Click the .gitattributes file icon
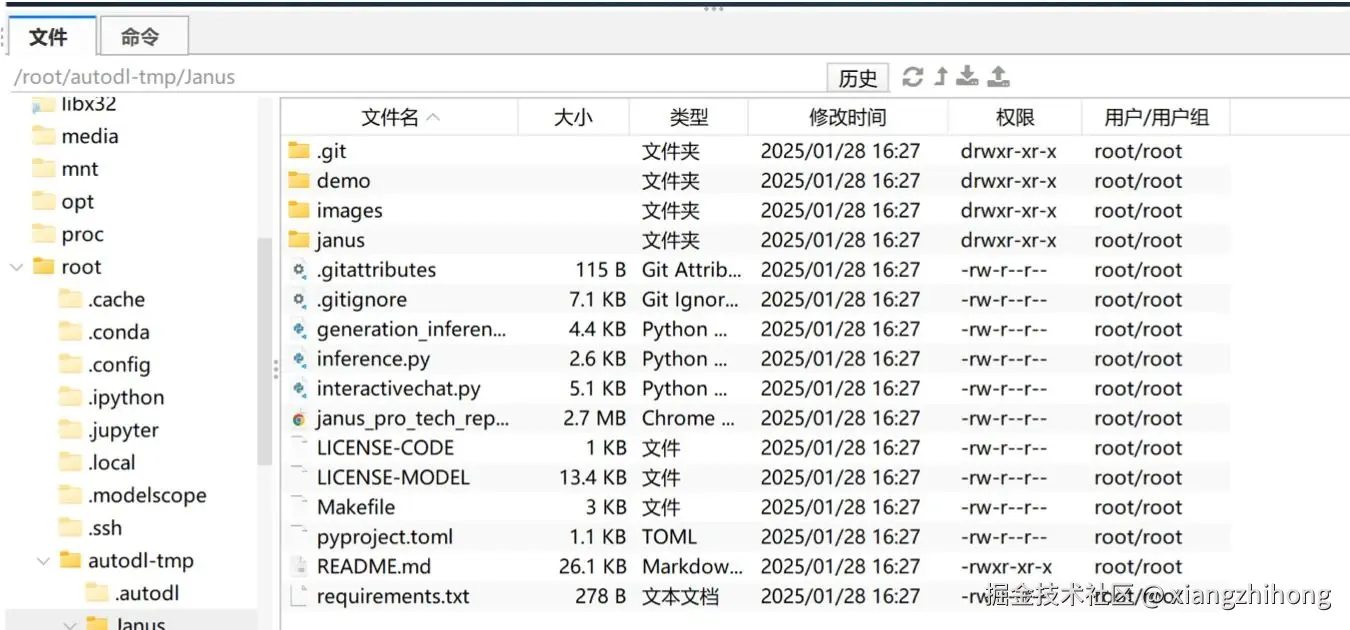The height and width of the screenshot is (630, 1350). tap(299, 270)
